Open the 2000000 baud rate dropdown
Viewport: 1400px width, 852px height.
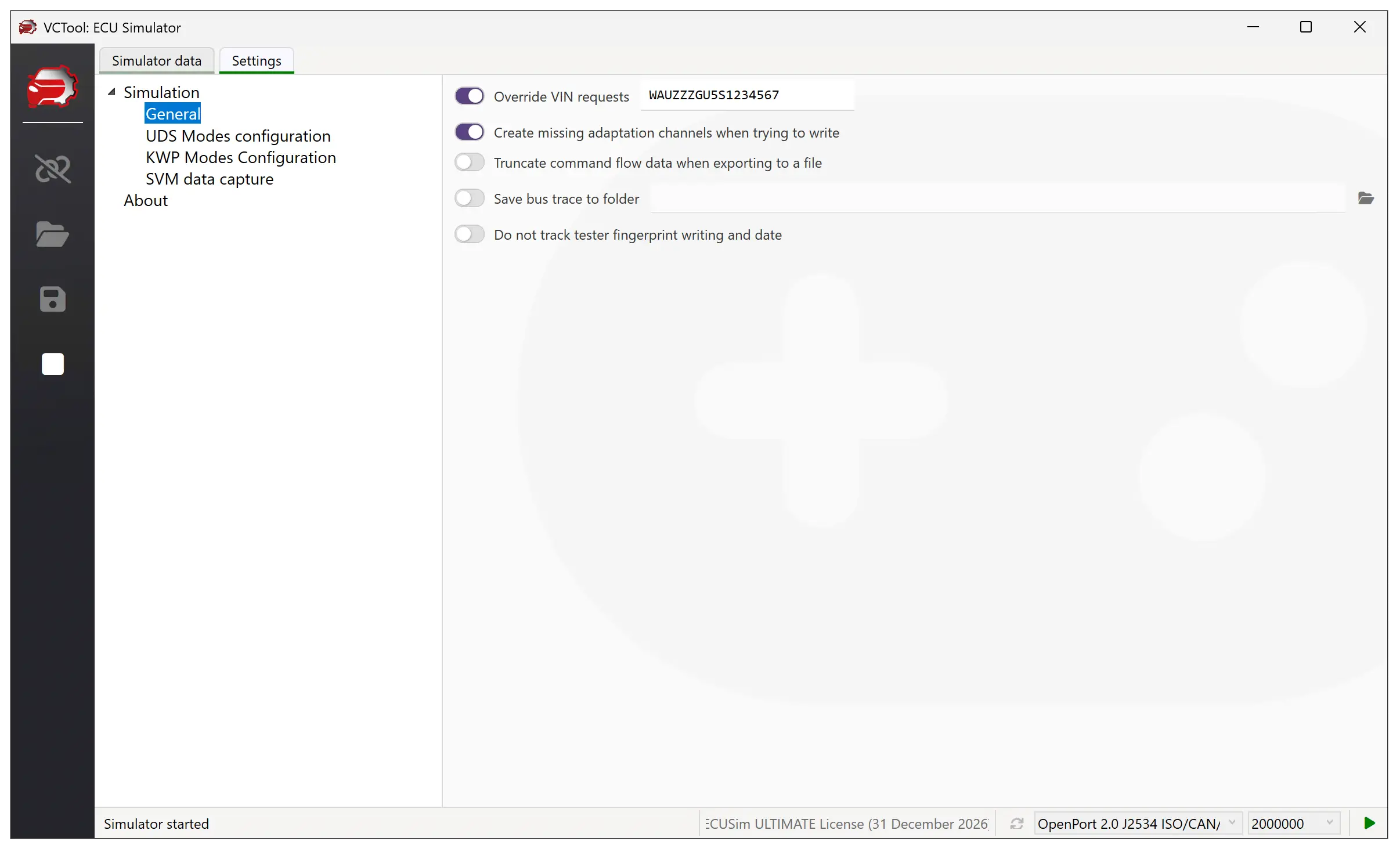[x=1293, y=824]
